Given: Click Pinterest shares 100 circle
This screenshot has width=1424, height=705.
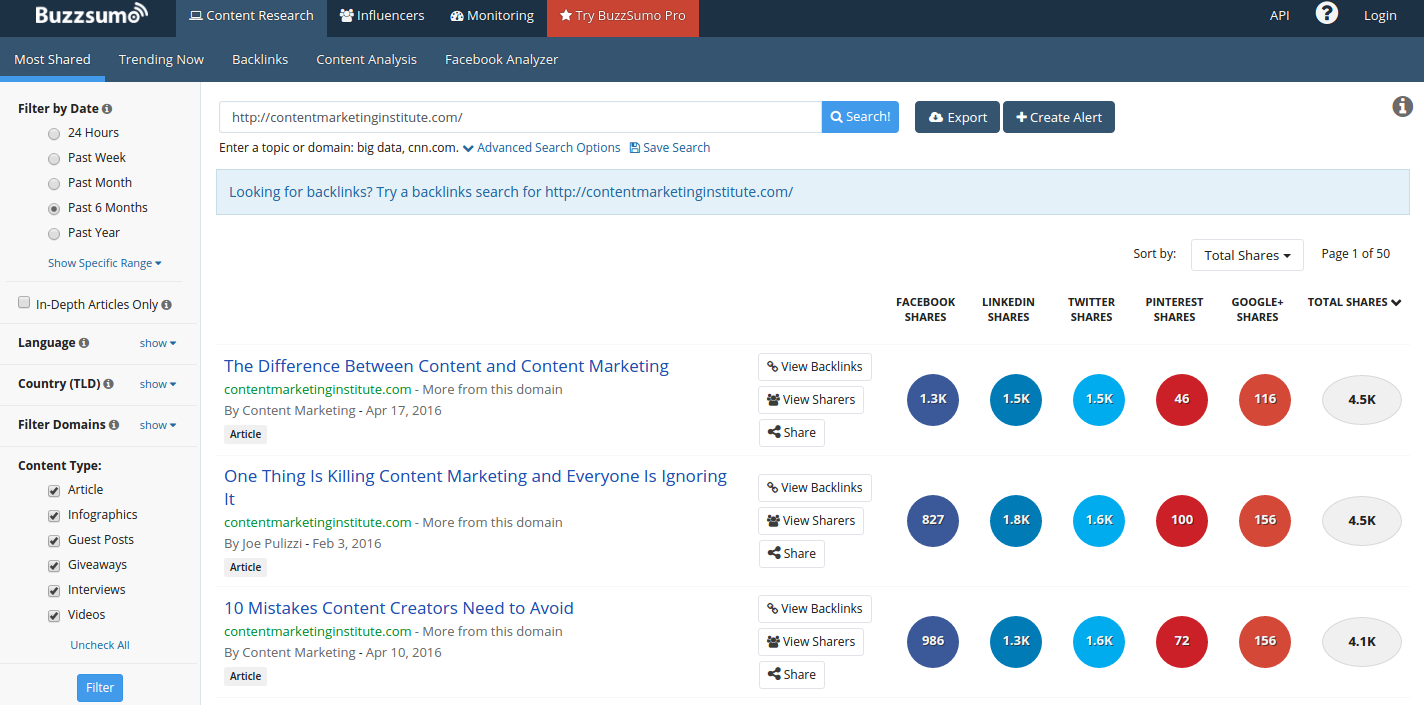Looking at the screenshot, I should 1182,520.
